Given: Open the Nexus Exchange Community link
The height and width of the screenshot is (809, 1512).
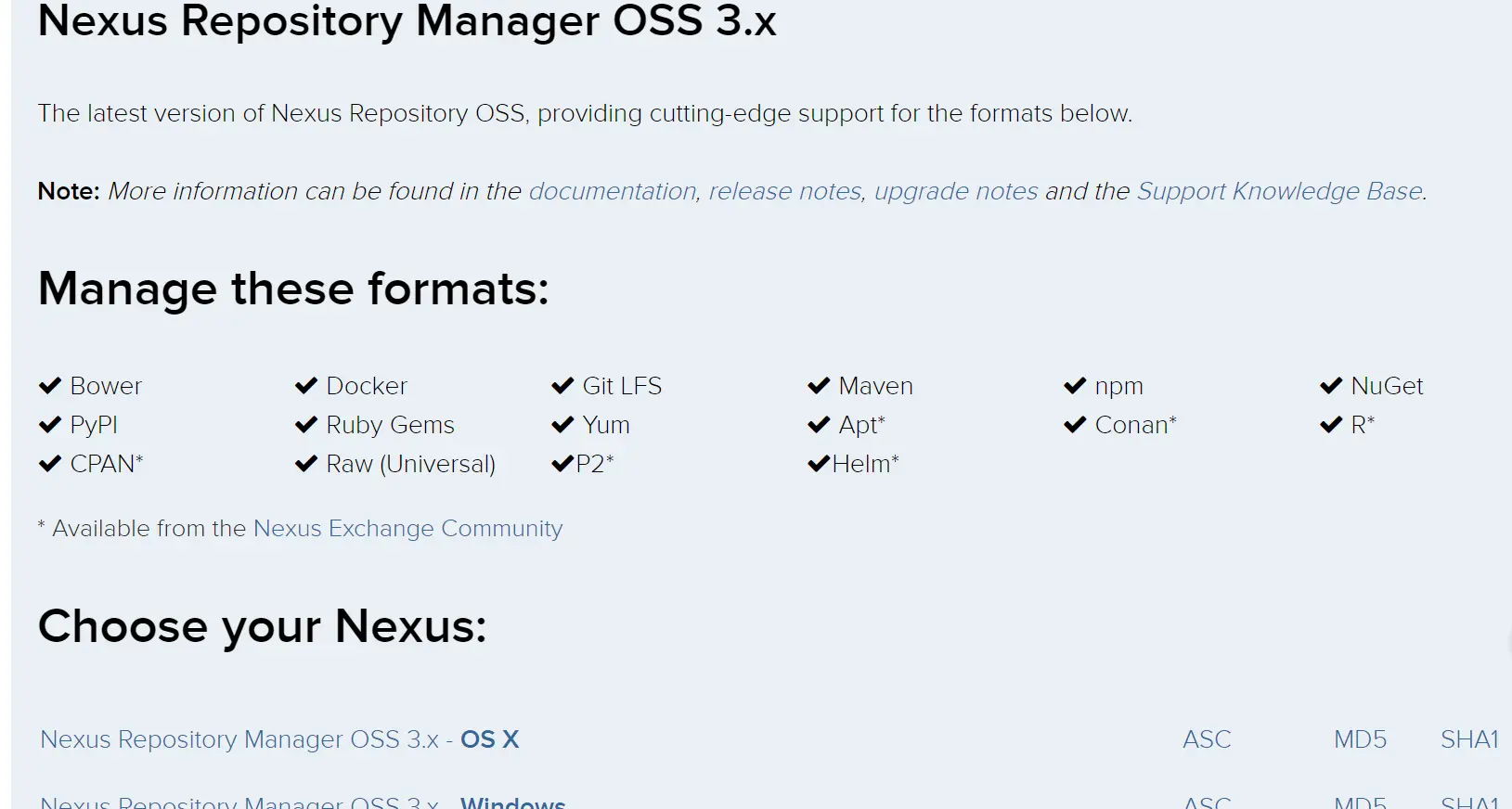Looking at the screenshot, I should click(407, 529).
